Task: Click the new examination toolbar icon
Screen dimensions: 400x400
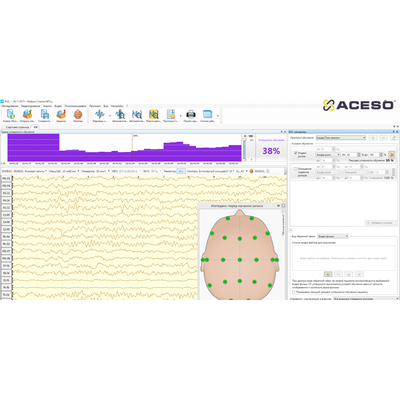Action: (x=10, y=114)
